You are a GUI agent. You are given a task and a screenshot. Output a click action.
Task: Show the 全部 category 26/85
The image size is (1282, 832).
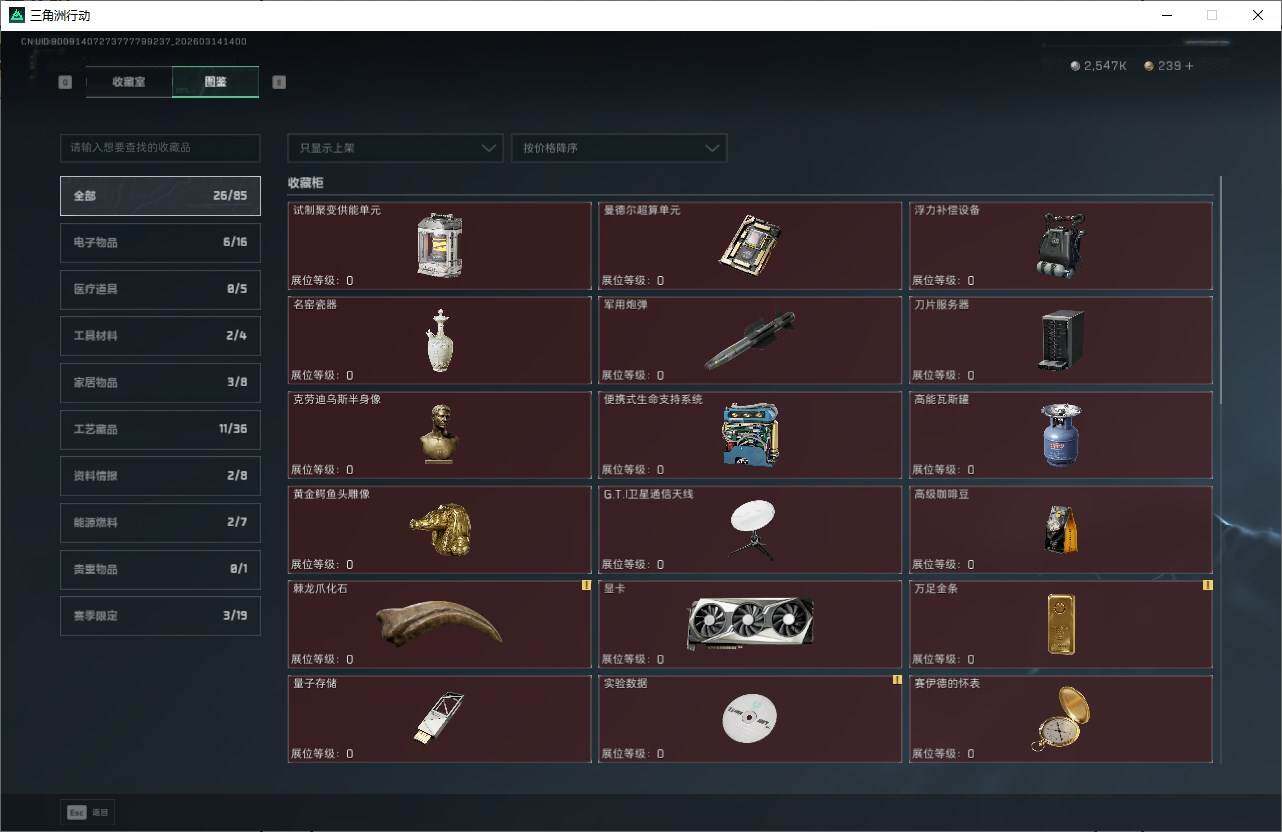point(160,196)
